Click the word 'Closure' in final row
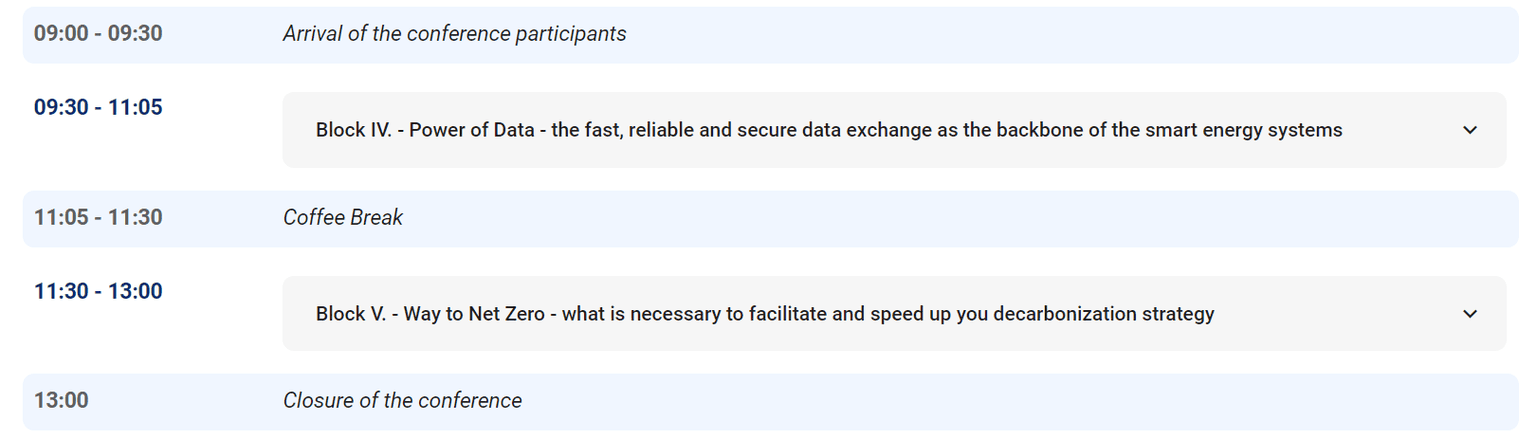Viewport: 1536px width, 440px height. pos(318,401)
